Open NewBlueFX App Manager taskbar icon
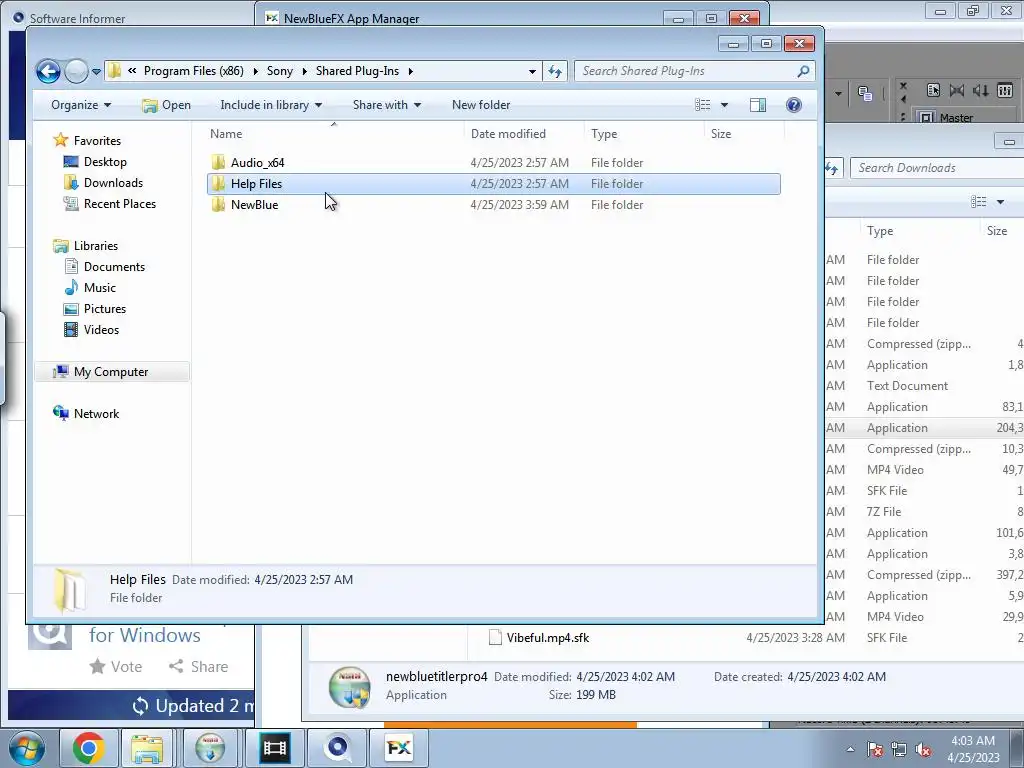Screen dimensions: 1024x768 tap(399, 748)
